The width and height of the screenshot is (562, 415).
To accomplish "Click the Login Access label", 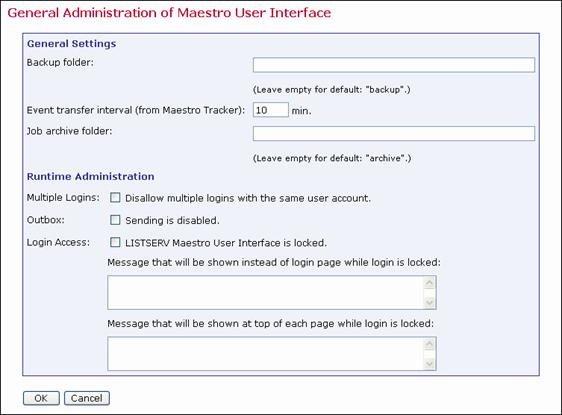I will click(58, 242).
